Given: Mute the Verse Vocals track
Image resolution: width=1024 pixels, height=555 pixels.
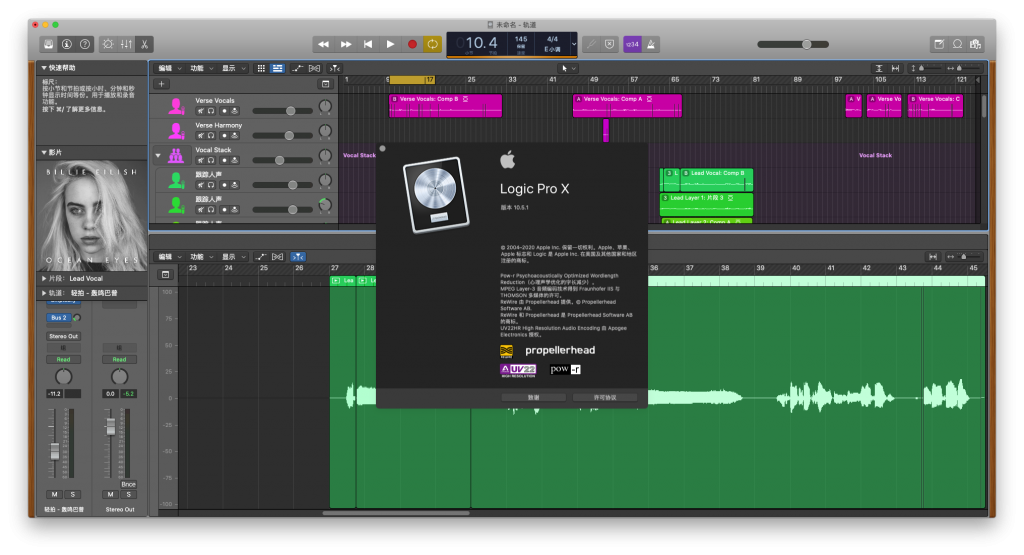Looking at the screenshot, I should [201, 111].
